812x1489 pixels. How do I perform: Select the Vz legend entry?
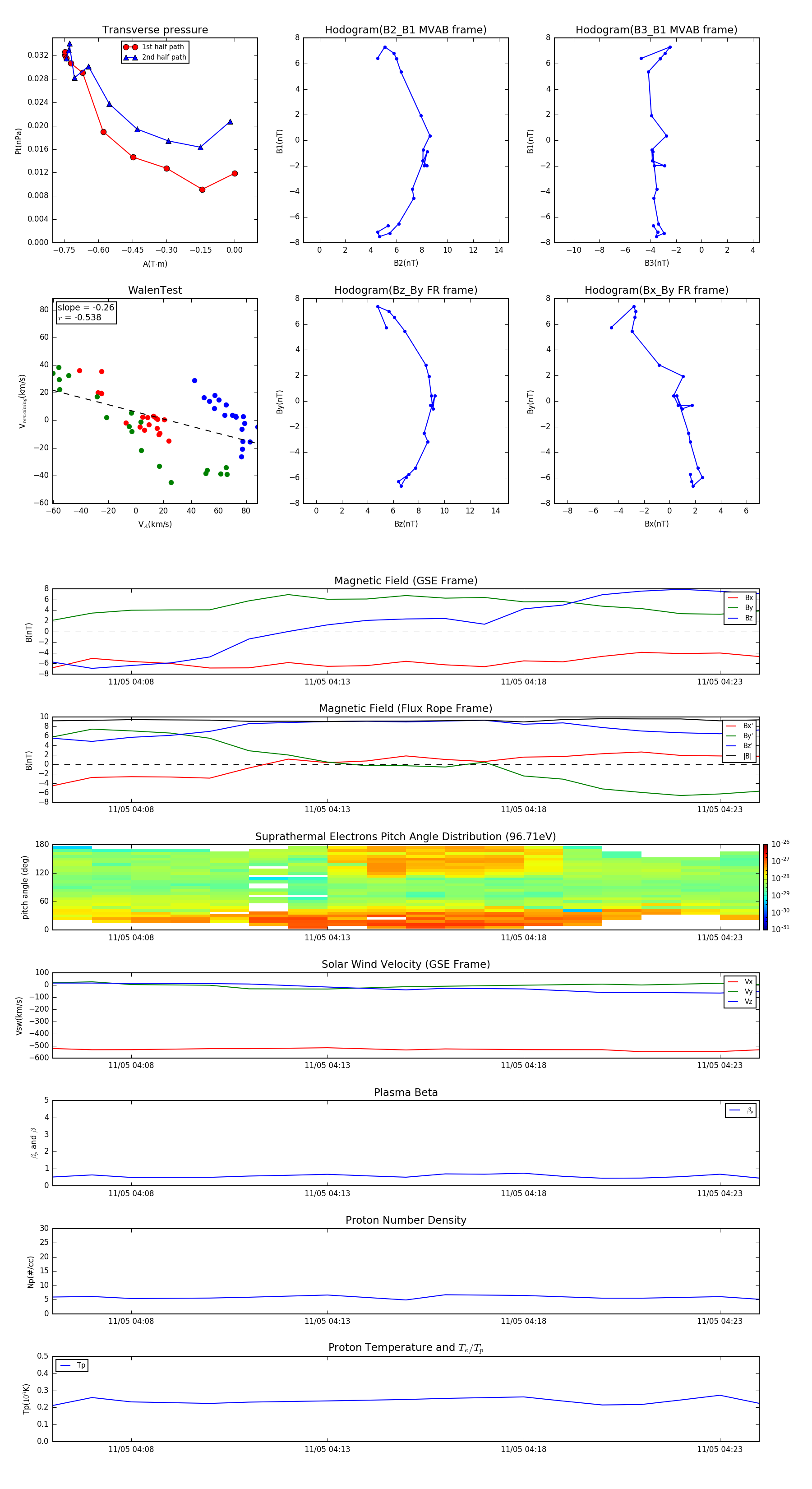(741, 1002)
